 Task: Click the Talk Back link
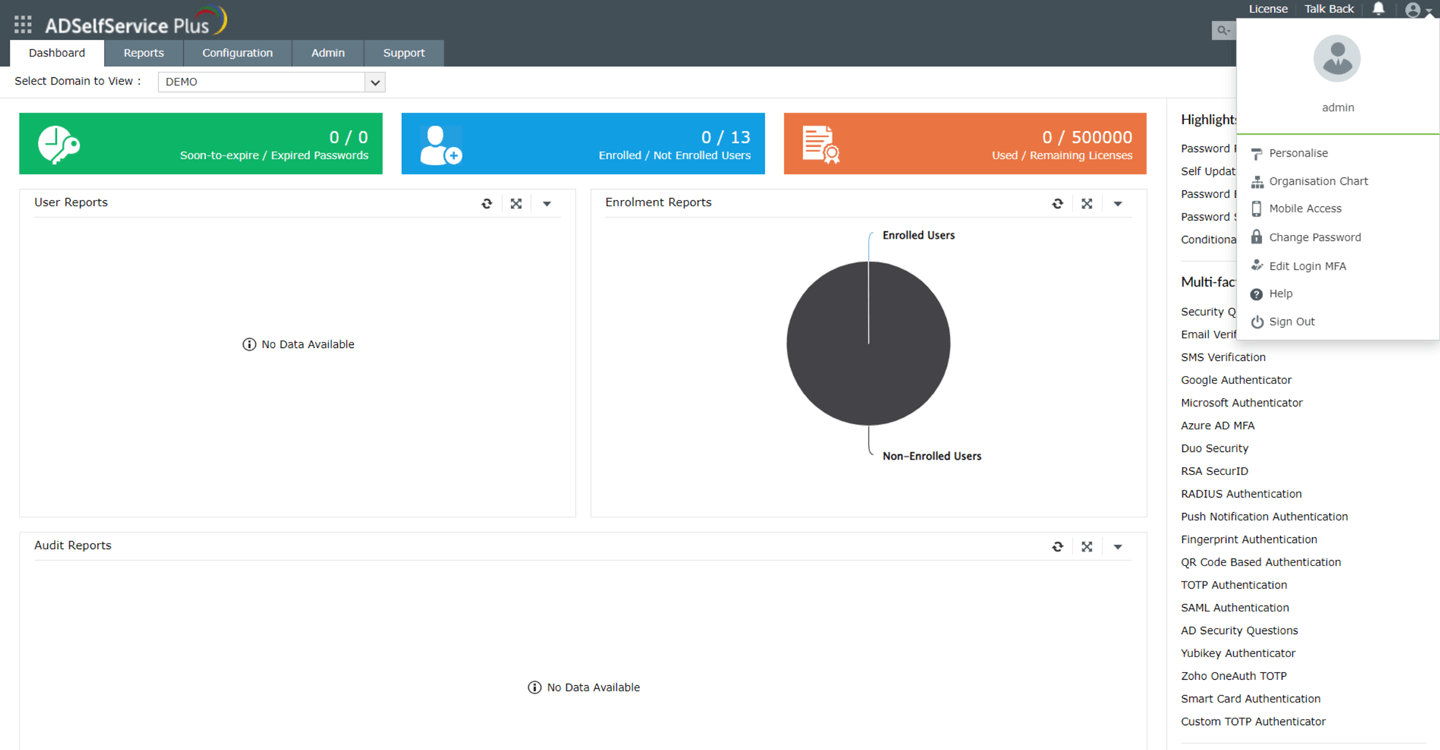point(1329,9)
